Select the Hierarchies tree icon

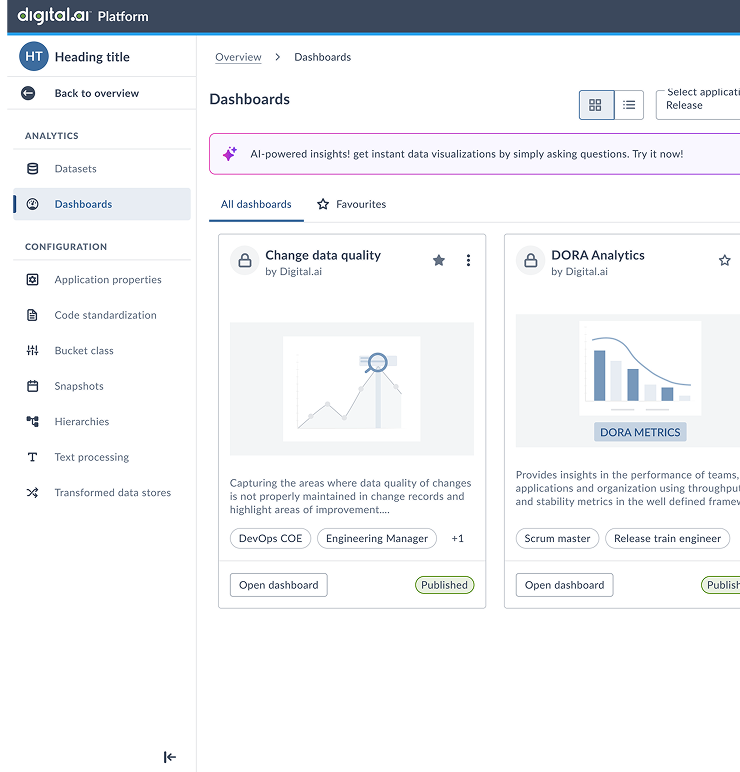pyautogui.click(x=33, y=422)
